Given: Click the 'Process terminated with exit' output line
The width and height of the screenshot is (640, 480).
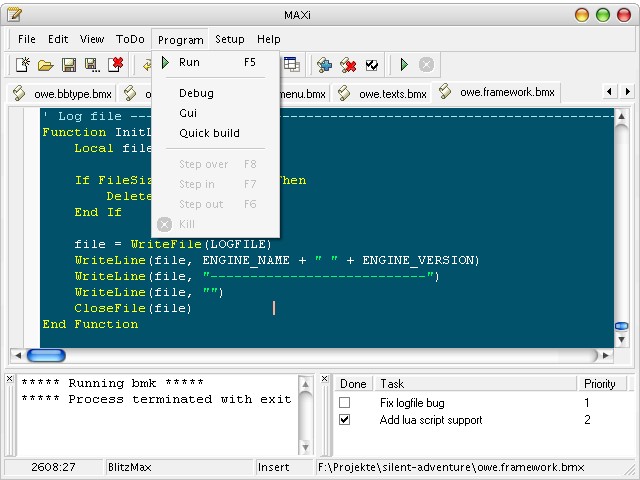Looking at the screenshot, I should click(x=156, y=399).
